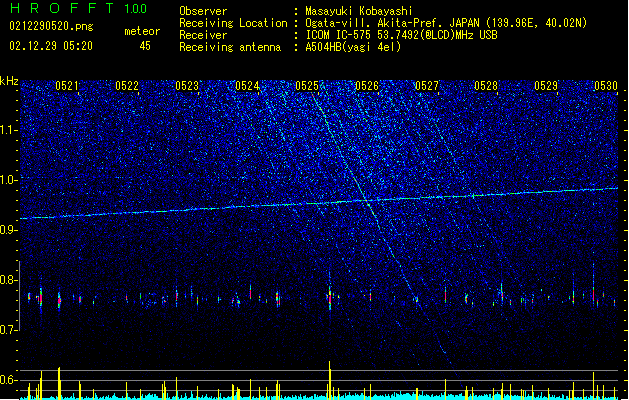This screenshot has width=629, height=400.
Task: Click the 0530 time marker
Action: (606, 86)
